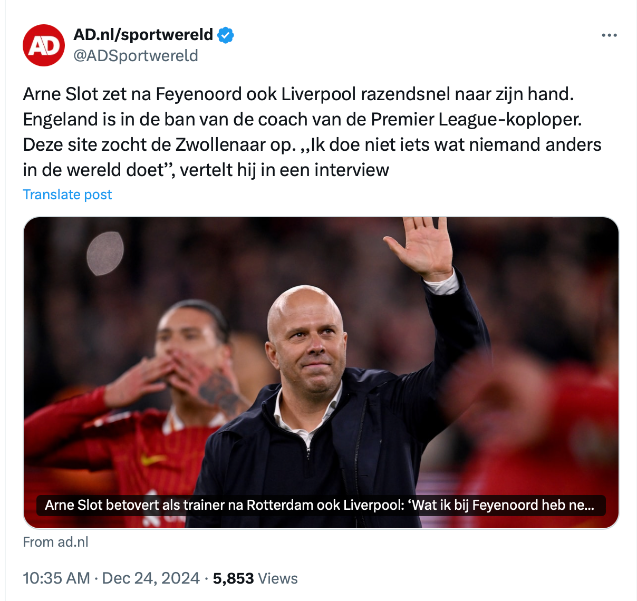This screenshot has width=637, height=601.
Task: Open the Arne Slot article preview image
Action: point(321,373)
